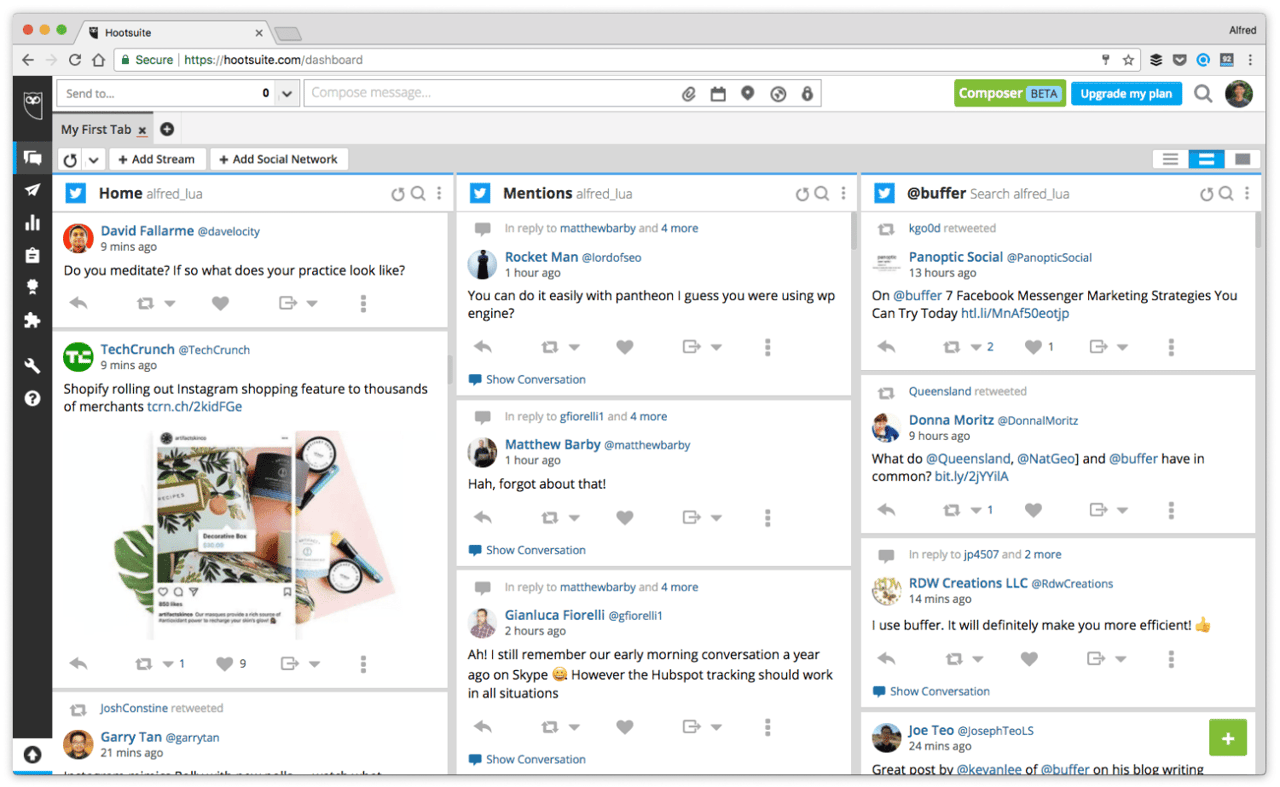Open the App Directory puzzle piece icon
This screenshot has height=787, width=1280.
(32, 321)
